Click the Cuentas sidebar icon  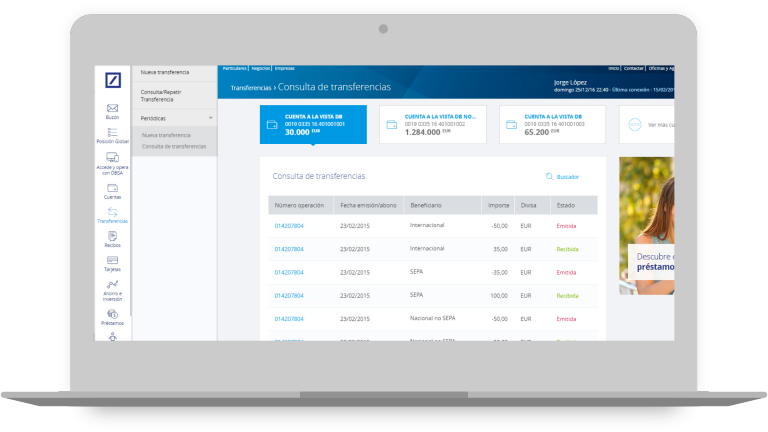[x=113, y=186]
